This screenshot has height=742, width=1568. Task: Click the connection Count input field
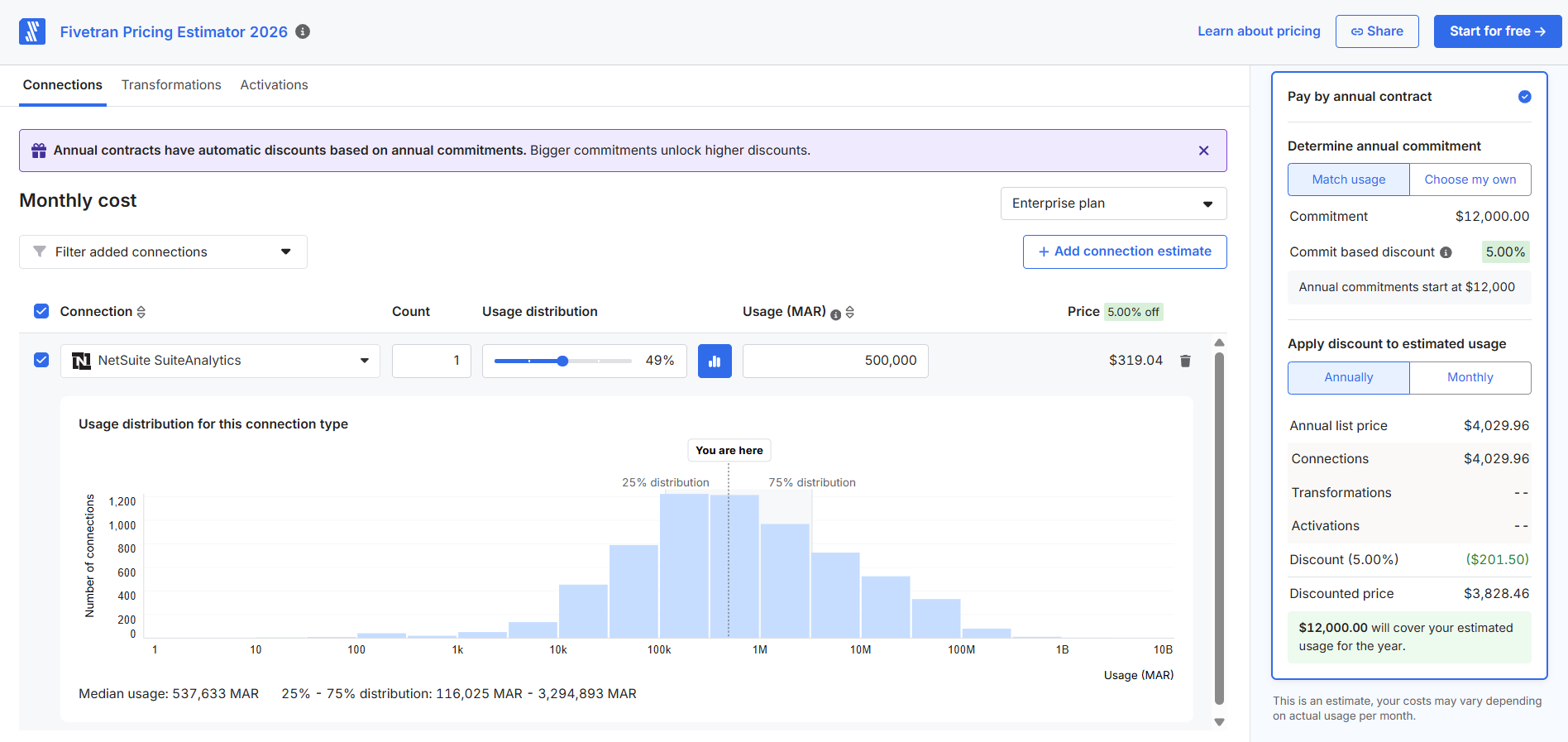click(432, 361)
